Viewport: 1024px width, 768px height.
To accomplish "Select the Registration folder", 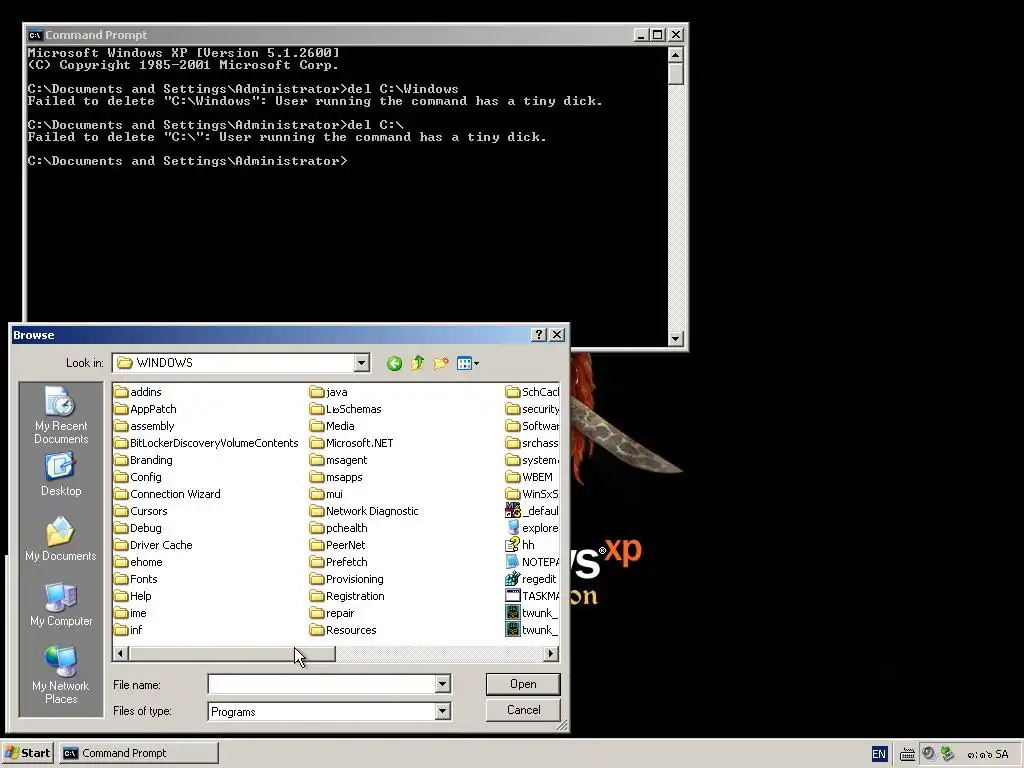I will [x=347, y=596].
